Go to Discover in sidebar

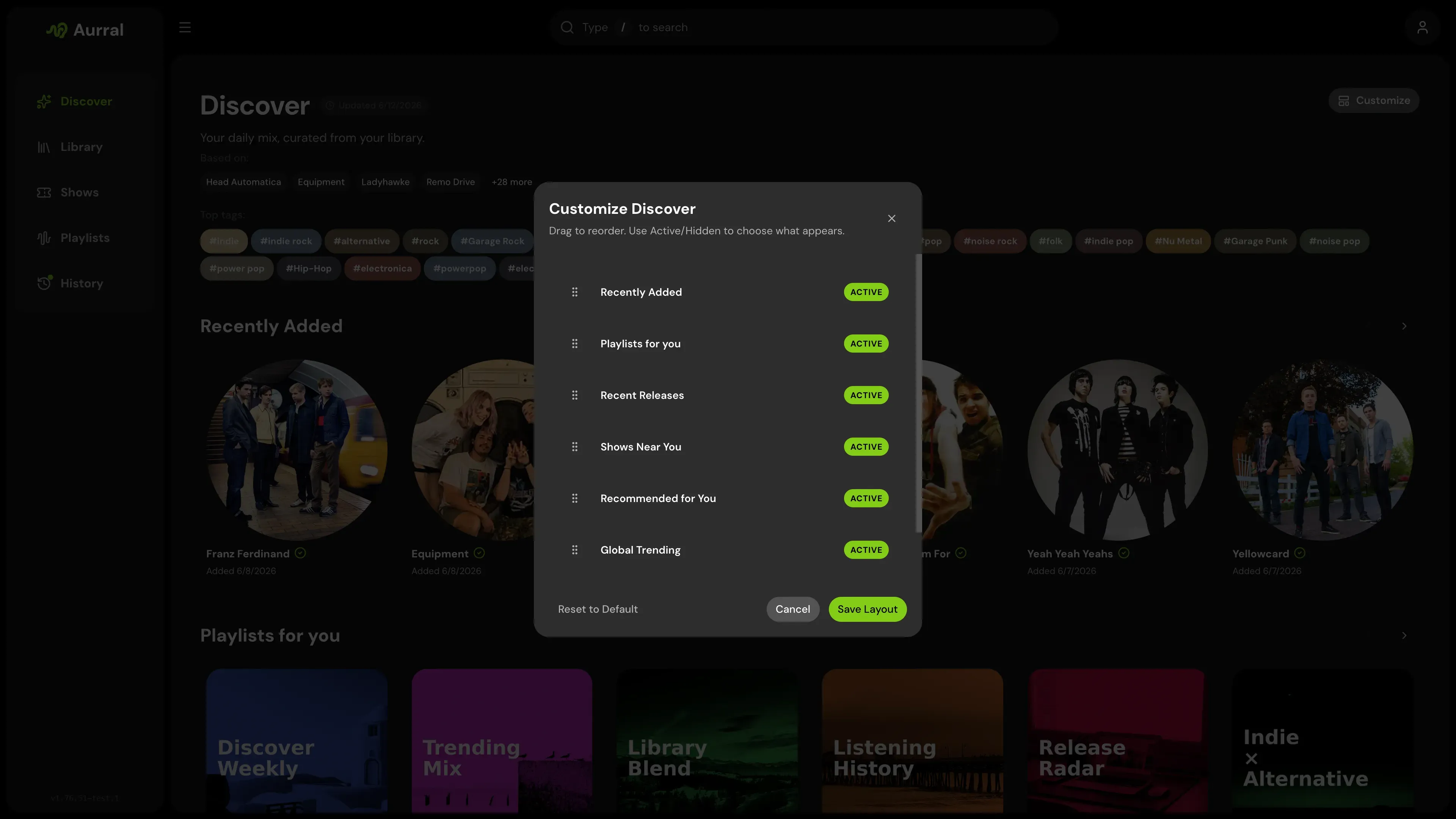85,102
